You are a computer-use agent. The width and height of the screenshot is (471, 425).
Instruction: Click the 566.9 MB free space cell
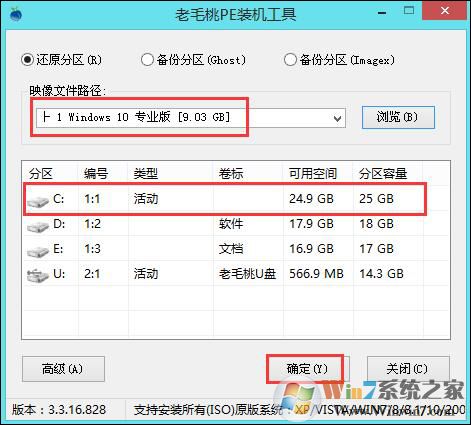point(316,274)
